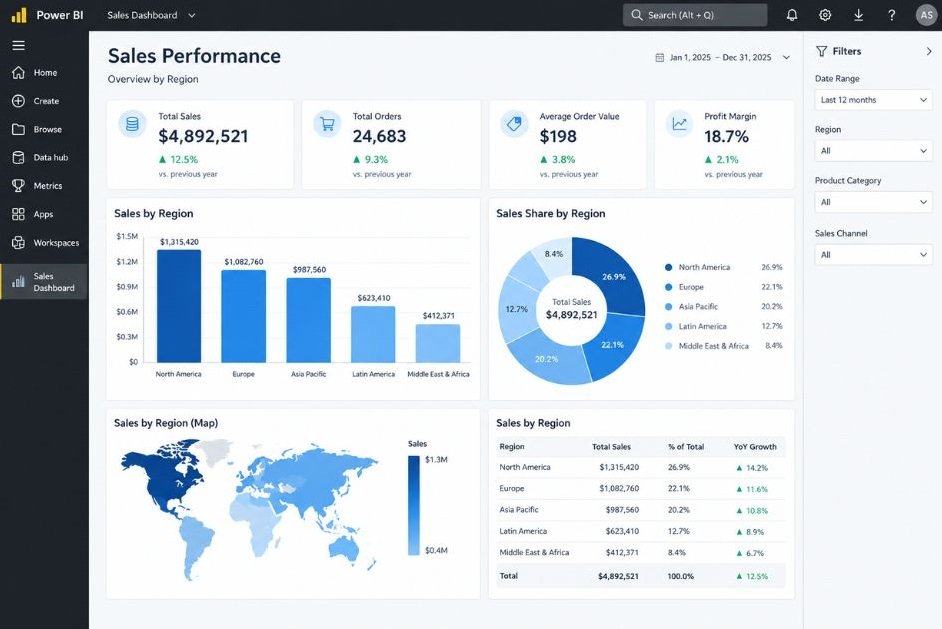Click the Total Orders cart icon
Image resolution: width=942 pixels, height=629 pixels.
[x=327, y=124]
